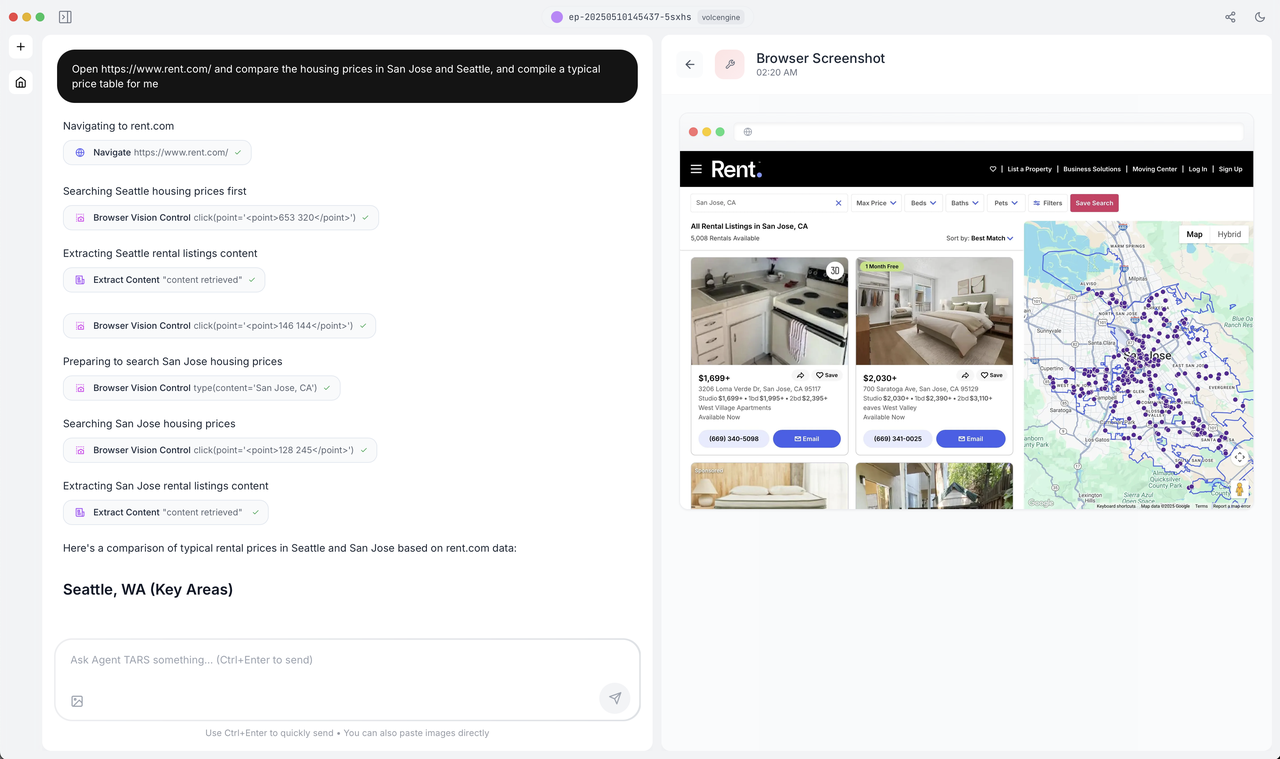Image resolution: width=1280 pixels, height=759 pixels.
Task: Expand the Baths dropdown
Action: point(965,203)
